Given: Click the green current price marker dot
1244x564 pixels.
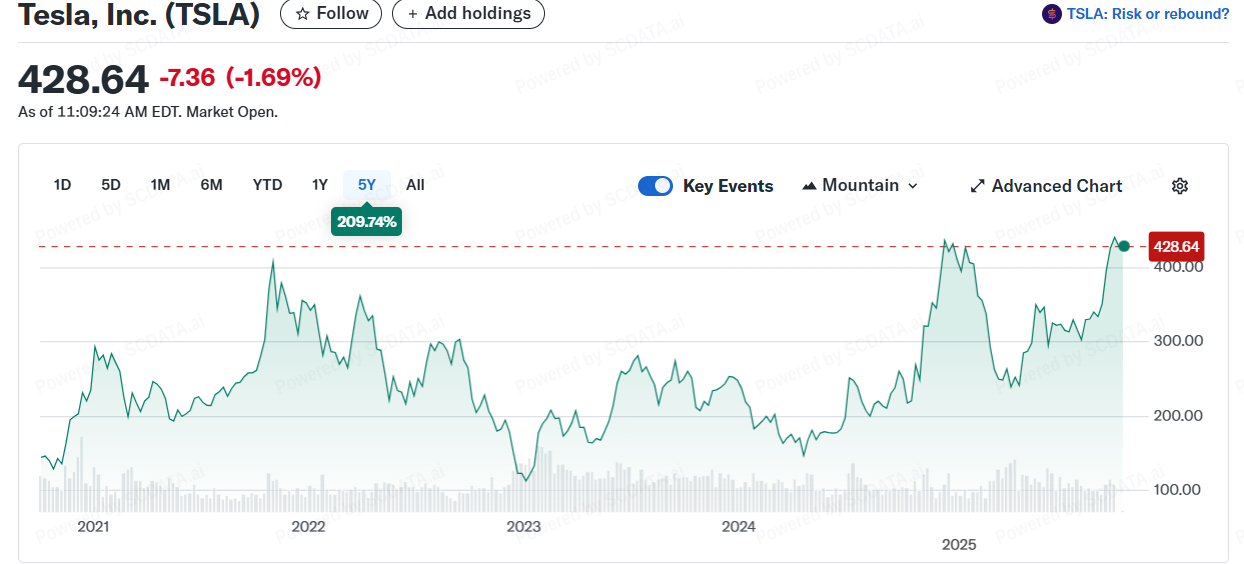Looking at the screenshot, I should [x=1124, y=246].
